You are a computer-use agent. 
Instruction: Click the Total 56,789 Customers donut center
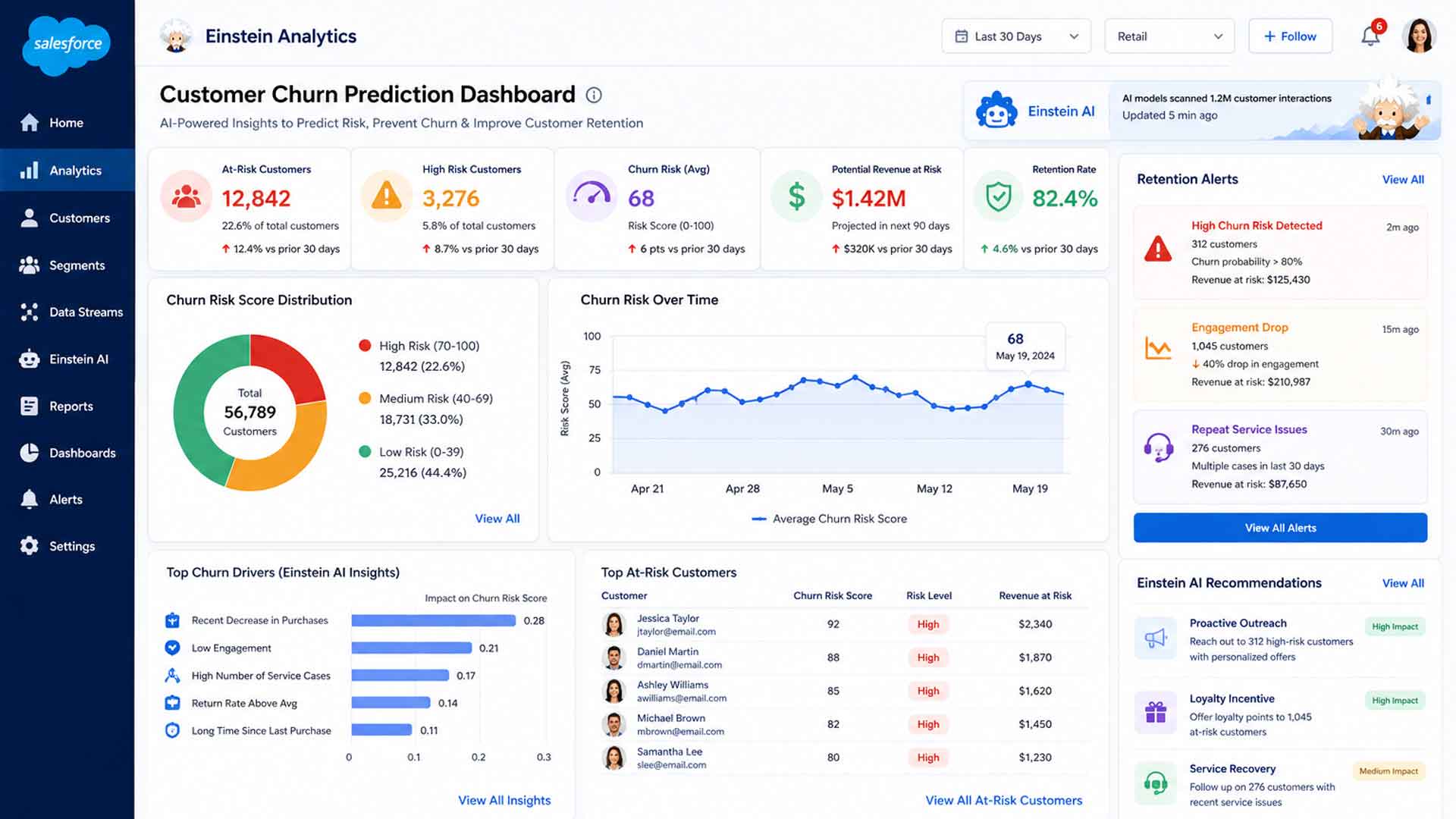(250, 412)
